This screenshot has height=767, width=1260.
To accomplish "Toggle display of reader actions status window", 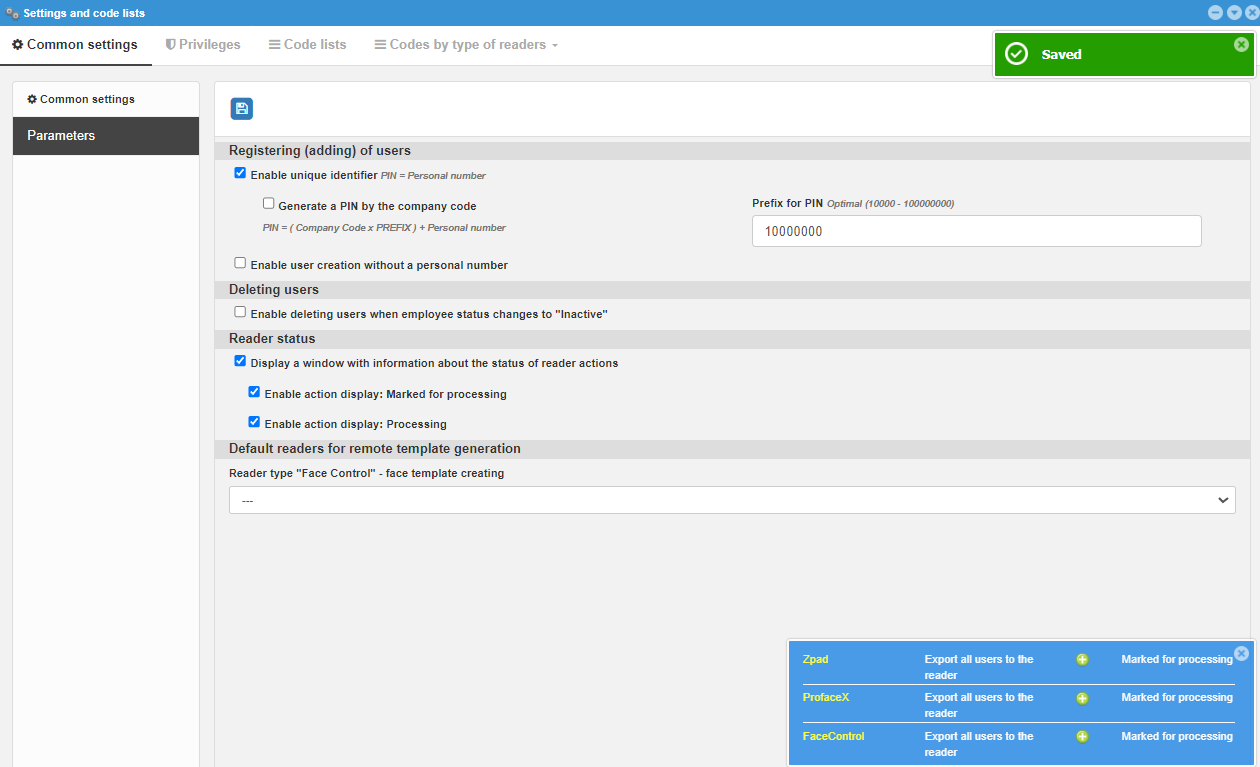I will pyautogui.click(x=240, y=361).
